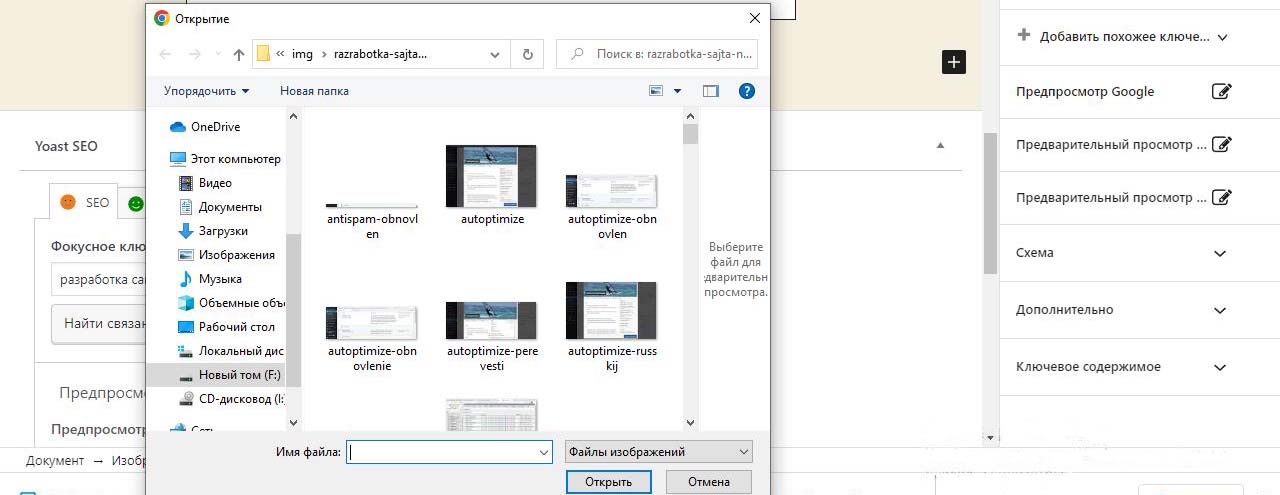This screenshot has height=495, width=1280.
Task: Select the autoptimize image thumbnail
Action: pyautogui.click(x=491, y=177)
